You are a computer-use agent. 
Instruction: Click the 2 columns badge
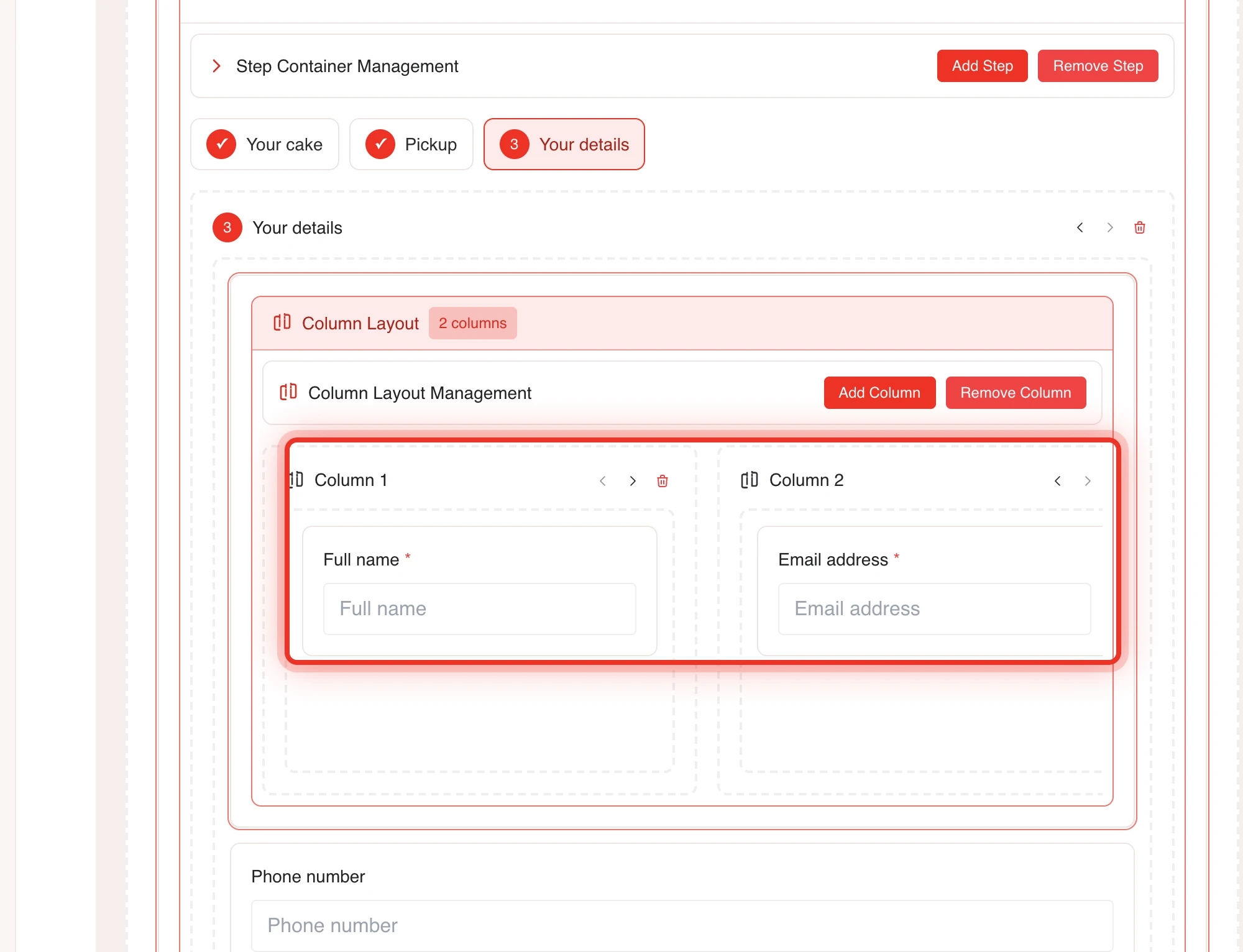(x=472, y=323)
